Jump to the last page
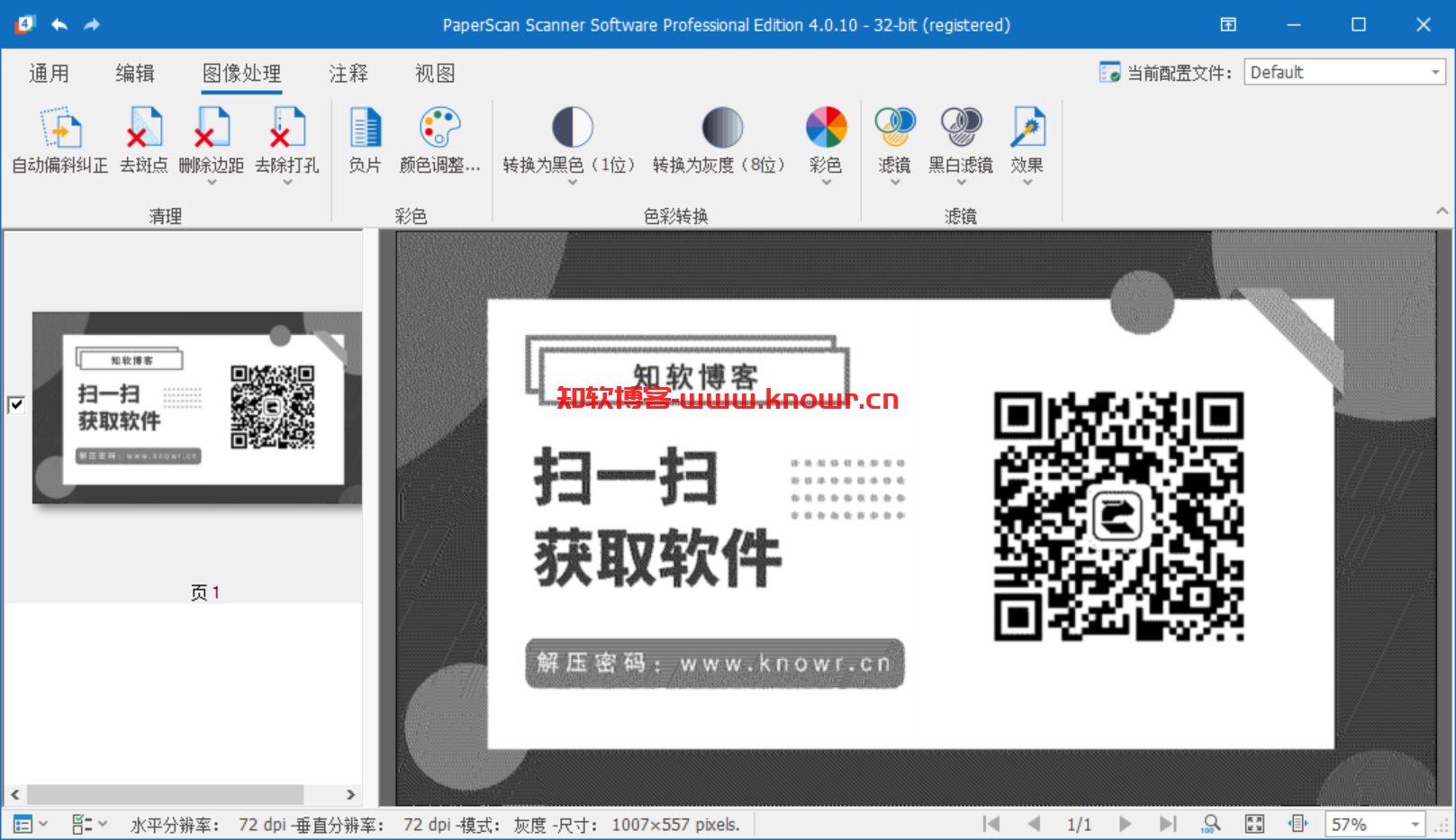The width and height of the screenshot is (1456, 840). pos(1168,824)
